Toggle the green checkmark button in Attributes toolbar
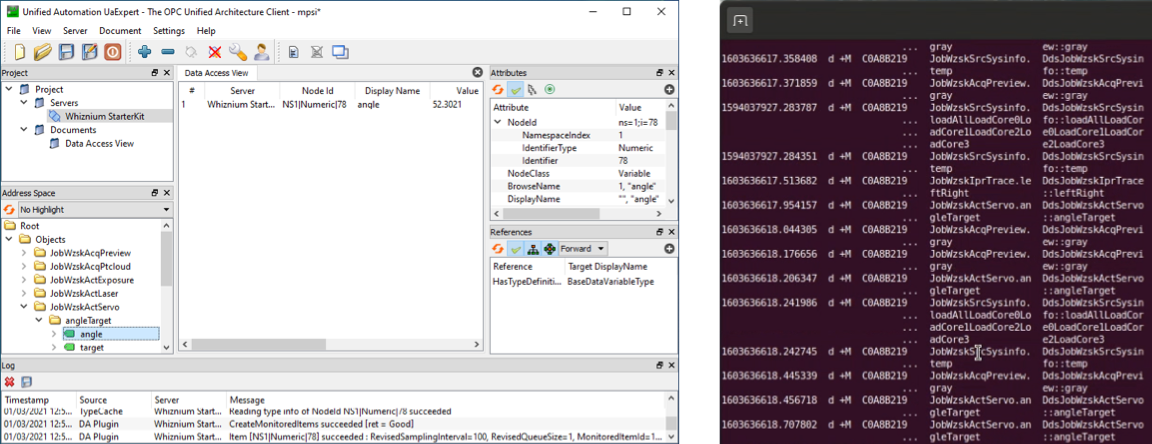The height and width of the screenshot is (444, 1152). [x=516, y=90]
